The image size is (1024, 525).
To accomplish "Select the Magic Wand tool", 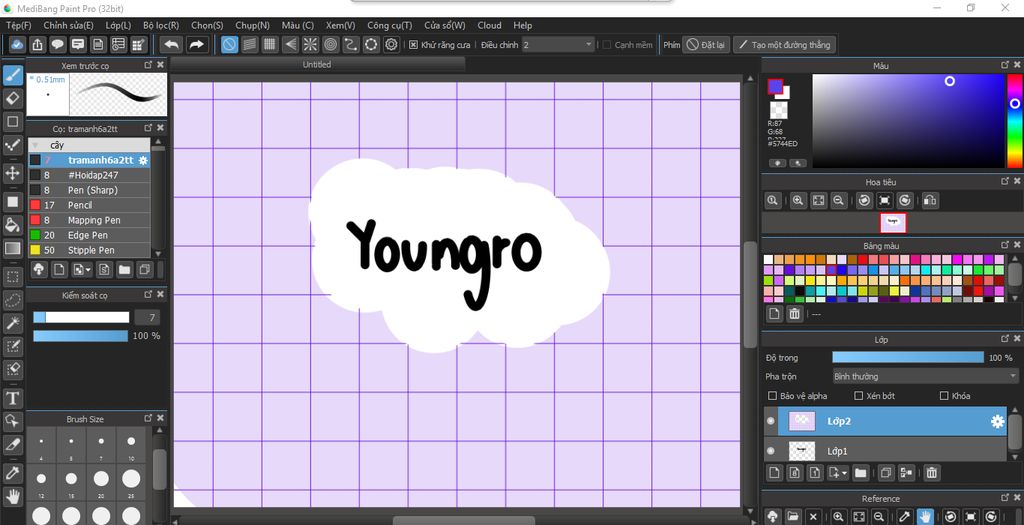I will tap(12, 323).
